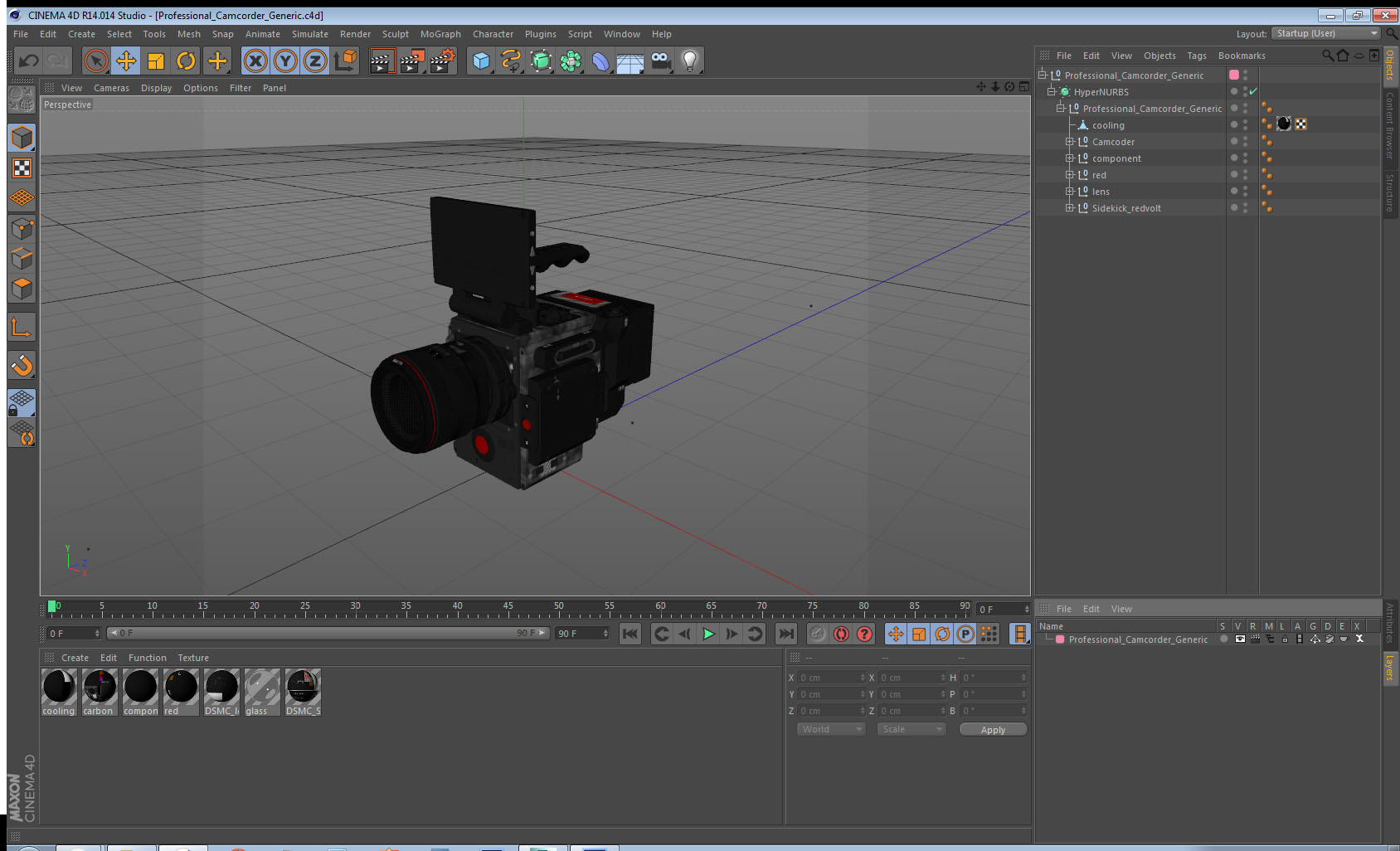Select Points mode in left palette
1400x851 pixels.
pyautogui.click(x=22, y=229)
